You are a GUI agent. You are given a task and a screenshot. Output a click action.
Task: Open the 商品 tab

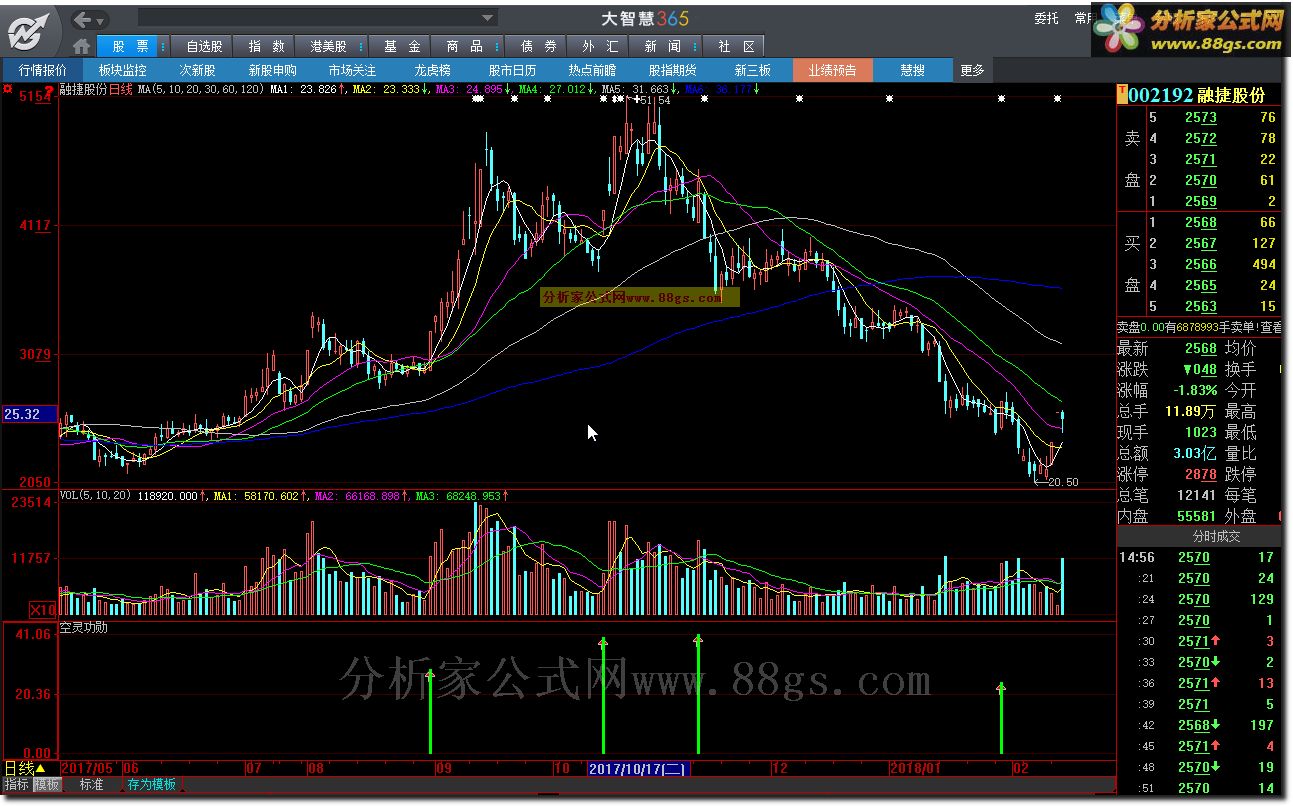click(464, 46)
